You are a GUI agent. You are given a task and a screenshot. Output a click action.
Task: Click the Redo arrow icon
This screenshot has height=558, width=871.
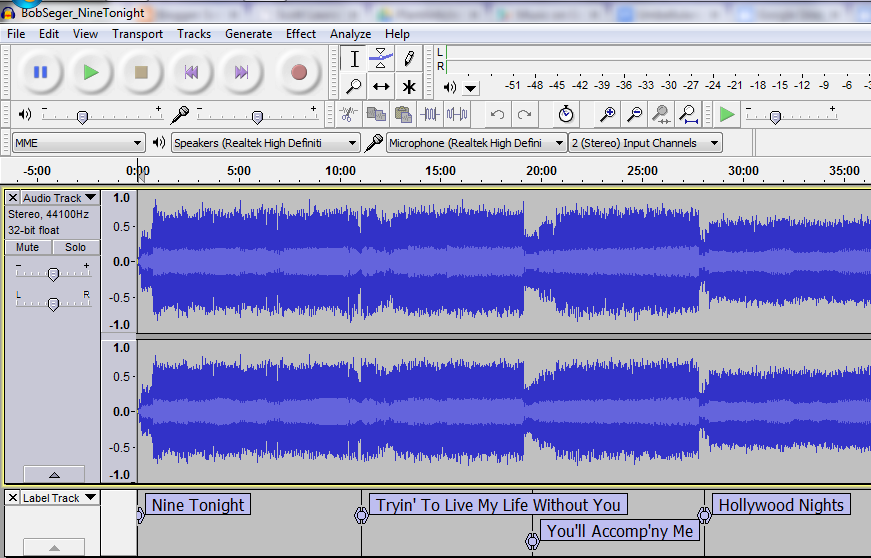pyautogui.click(x=524, y=115)
